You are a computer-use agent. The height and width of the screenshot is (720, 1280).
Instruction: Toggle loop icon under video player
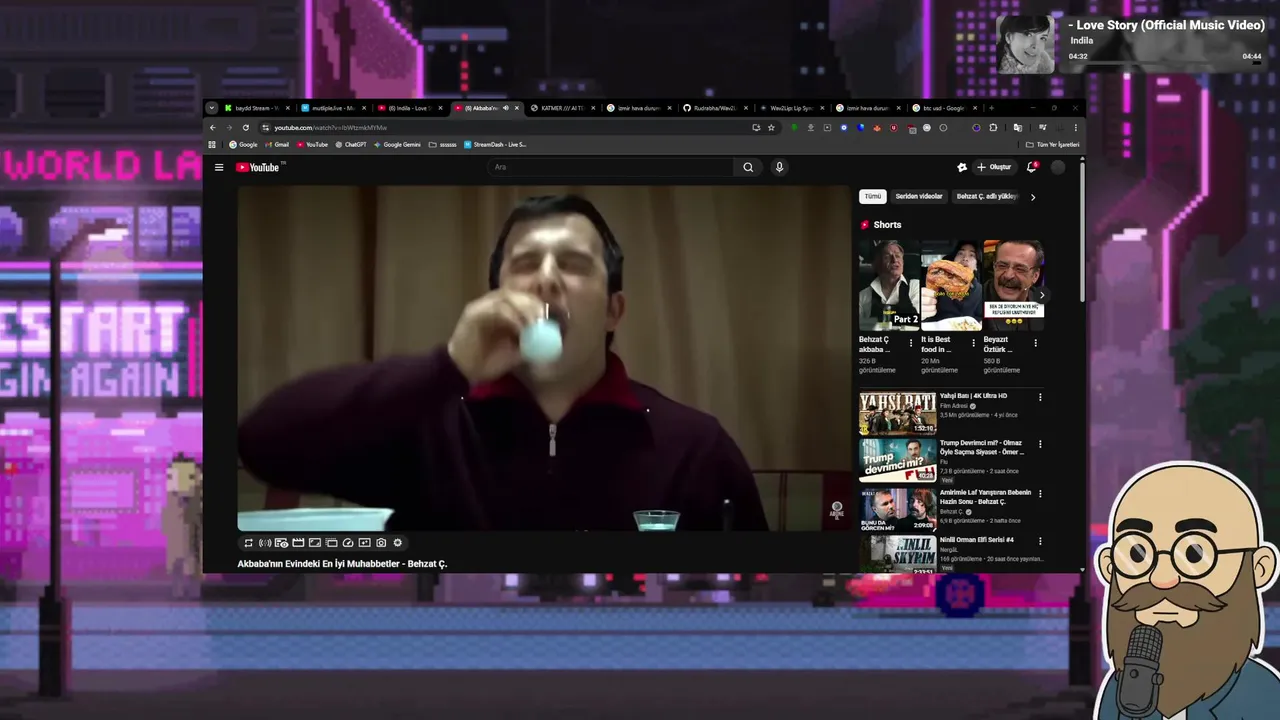pos(248,543)
